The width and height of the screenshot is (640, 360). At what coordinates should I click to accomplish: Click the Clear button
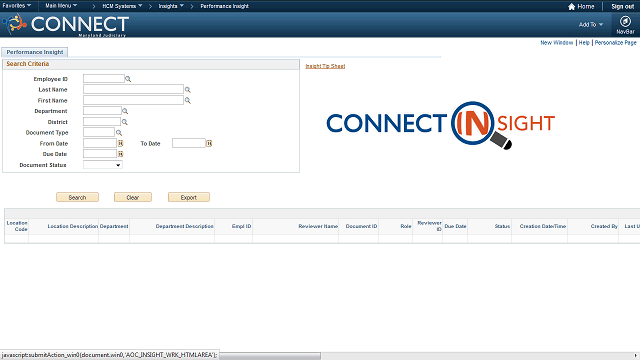133,197
